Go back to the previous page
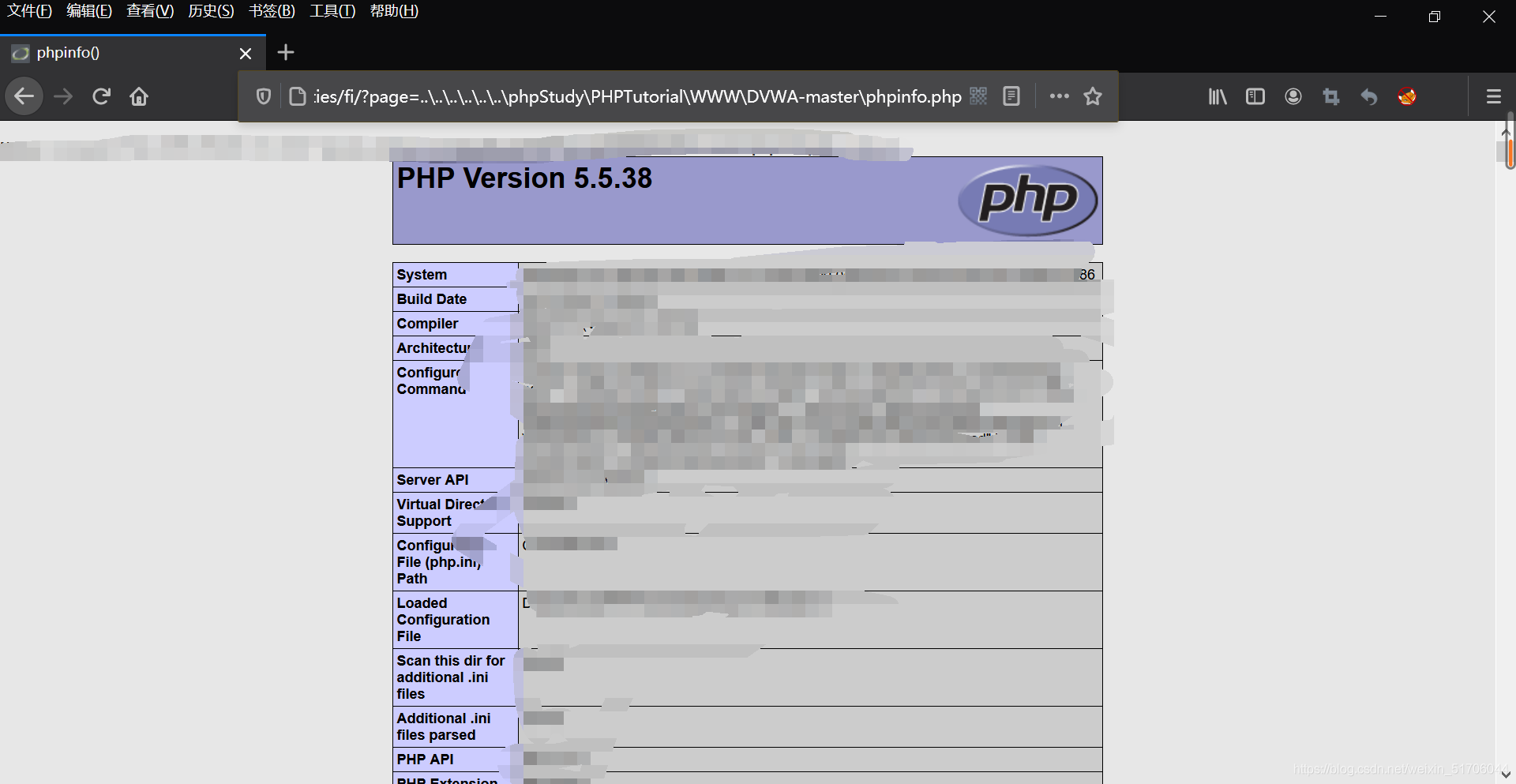 tap(24, 96)
